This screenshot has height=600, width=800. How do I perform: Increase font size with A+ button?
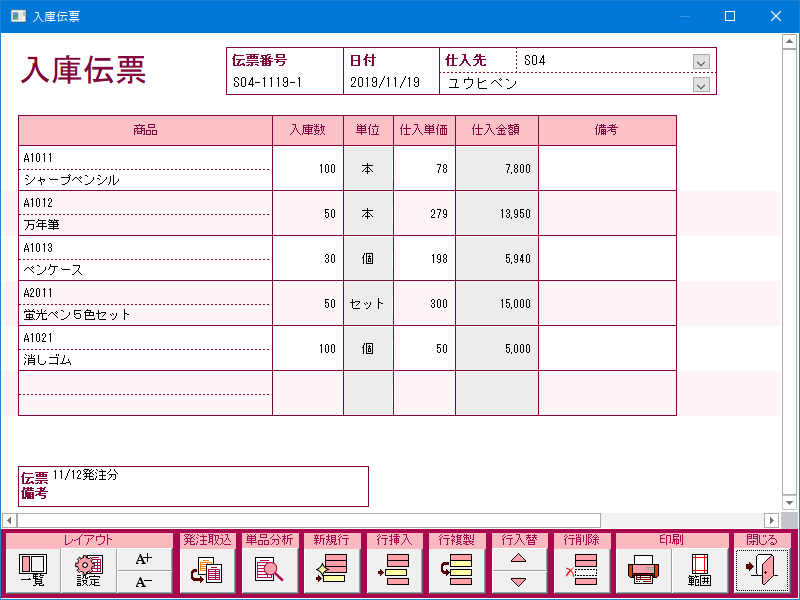point(144,559)
